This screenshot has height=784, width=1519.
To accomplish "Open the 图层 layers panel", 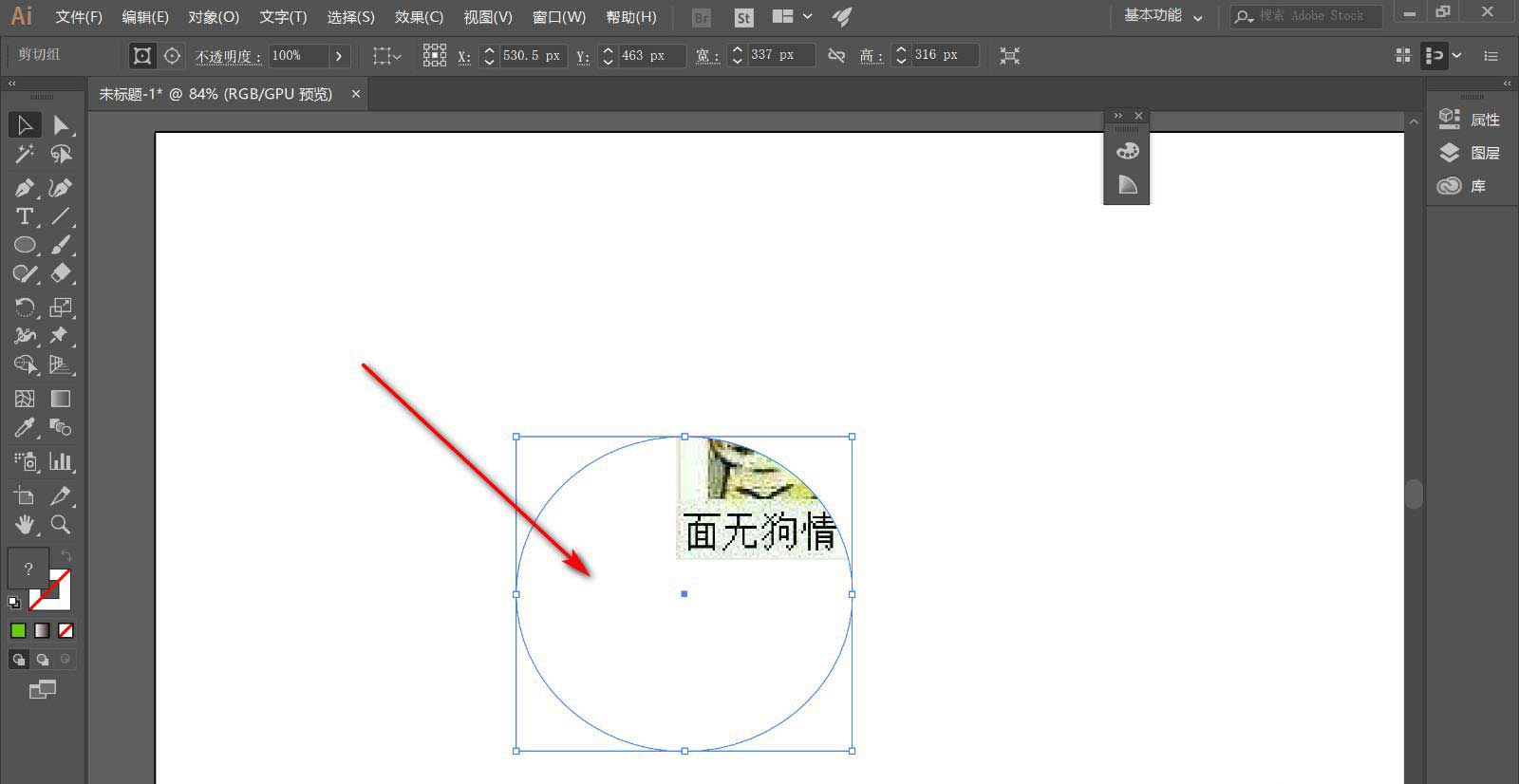I will 1470,153.
